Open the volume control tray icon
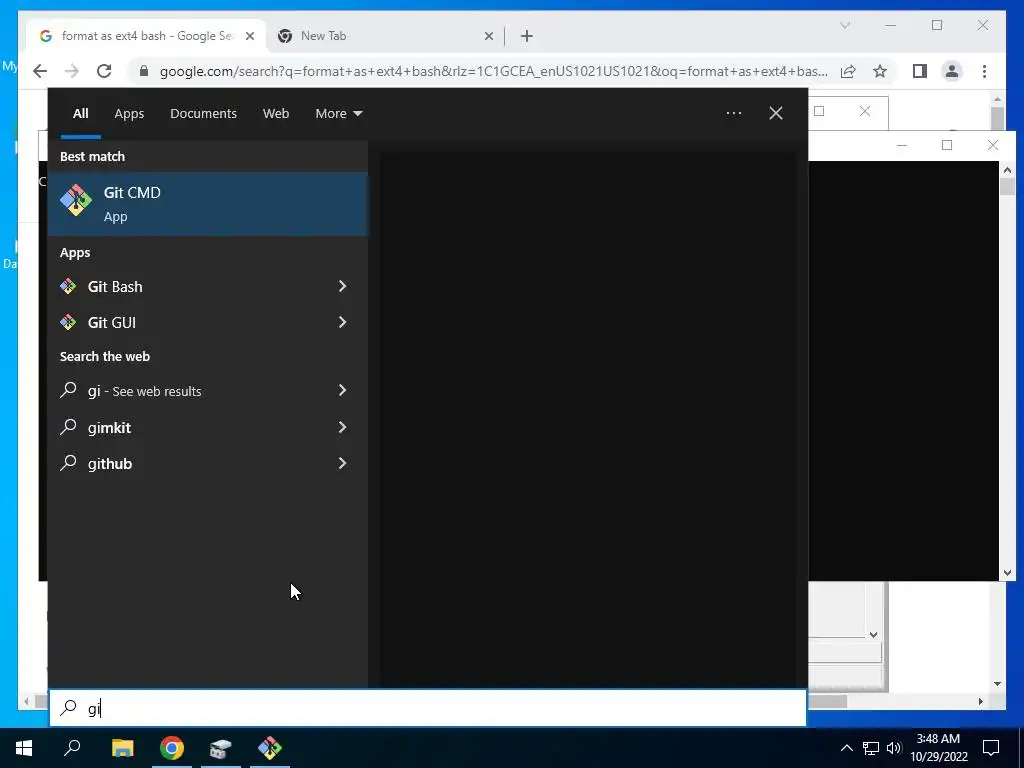Screen dimensions: 1024x768 (893, 748)
